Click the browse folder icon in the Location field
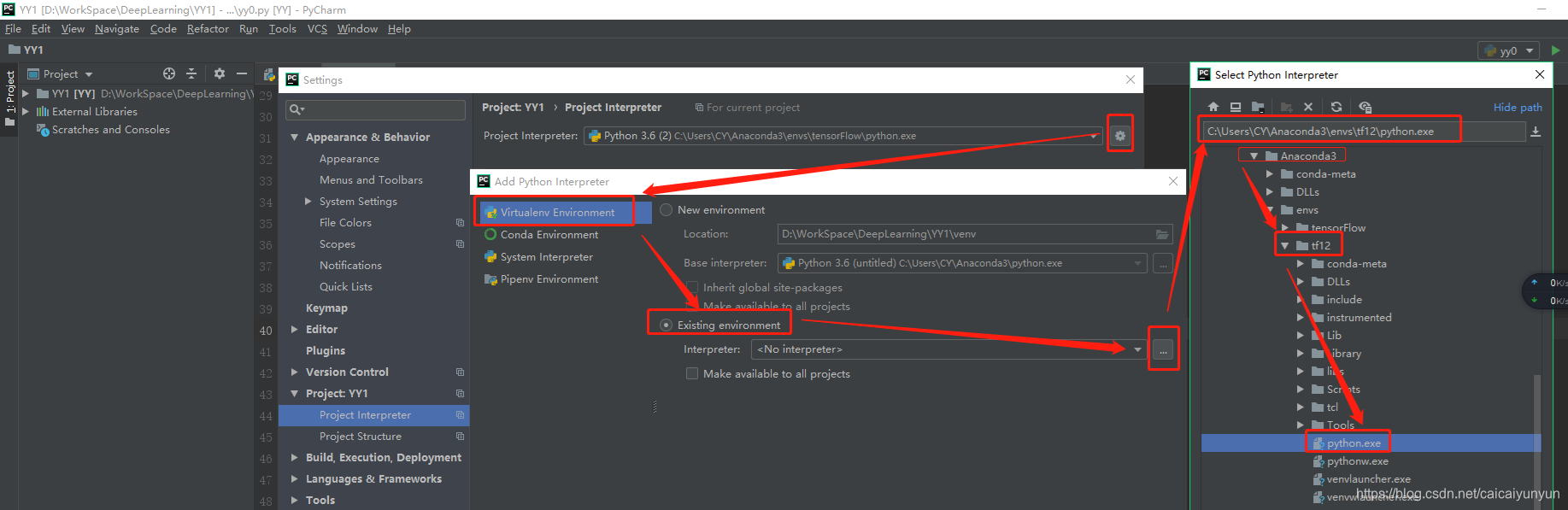The height and width of the screenshot is (510, 1568). (1162, 234)
